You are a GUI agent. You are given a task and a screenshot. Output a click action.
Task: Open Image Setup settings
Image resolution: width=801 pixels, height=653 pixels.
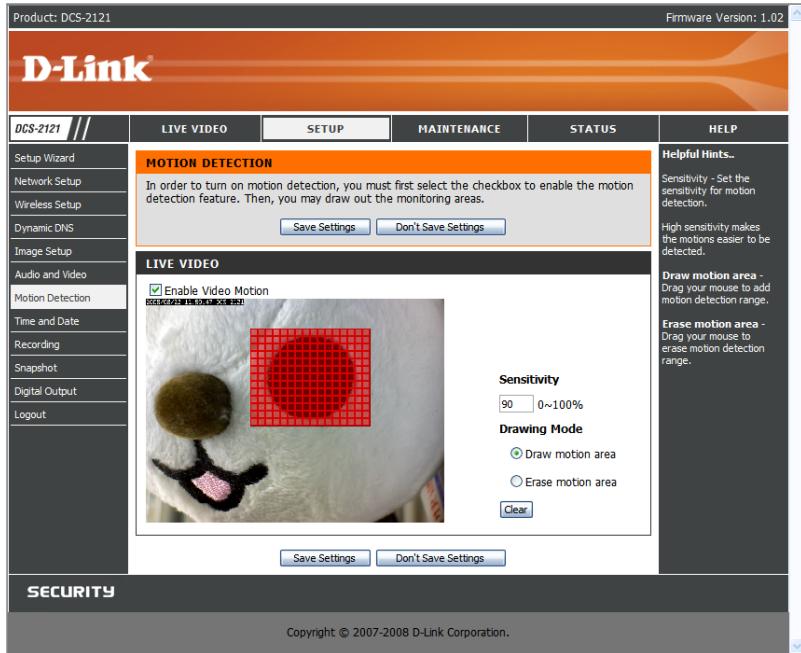[x=68, y=251]
